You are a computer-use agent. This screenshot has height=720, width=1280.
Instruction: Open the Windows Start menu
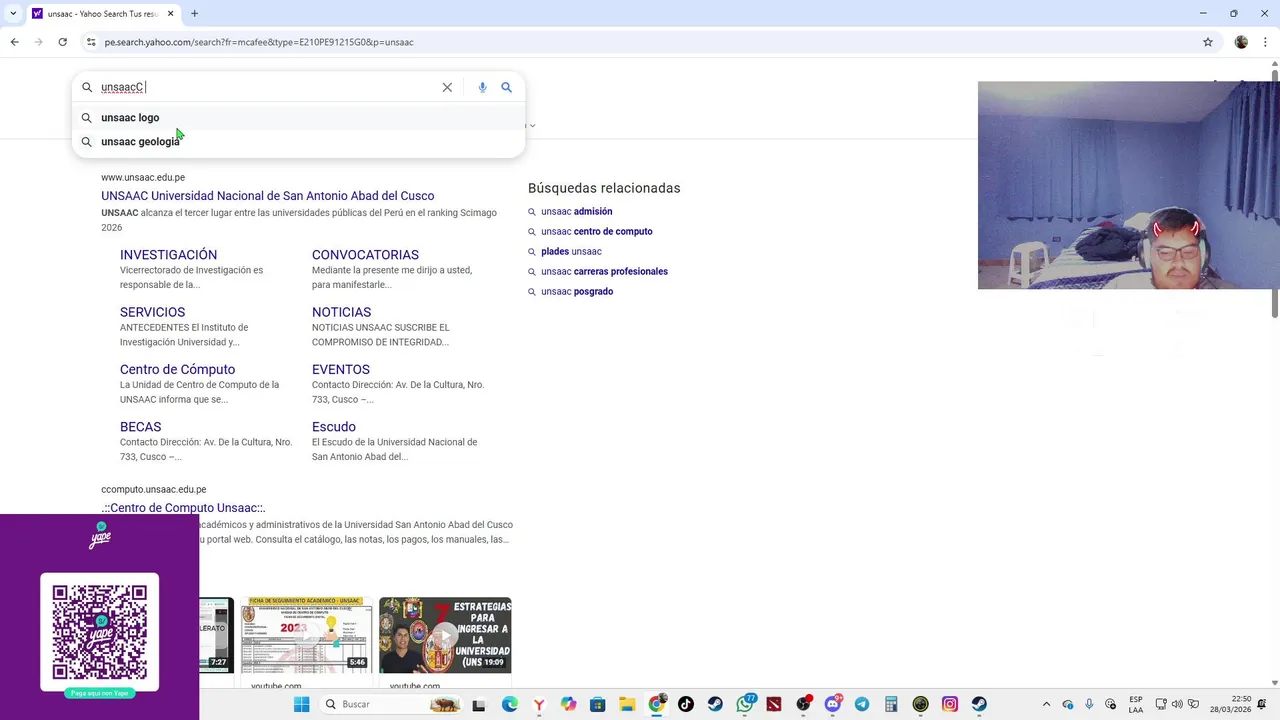pos(301,704)
